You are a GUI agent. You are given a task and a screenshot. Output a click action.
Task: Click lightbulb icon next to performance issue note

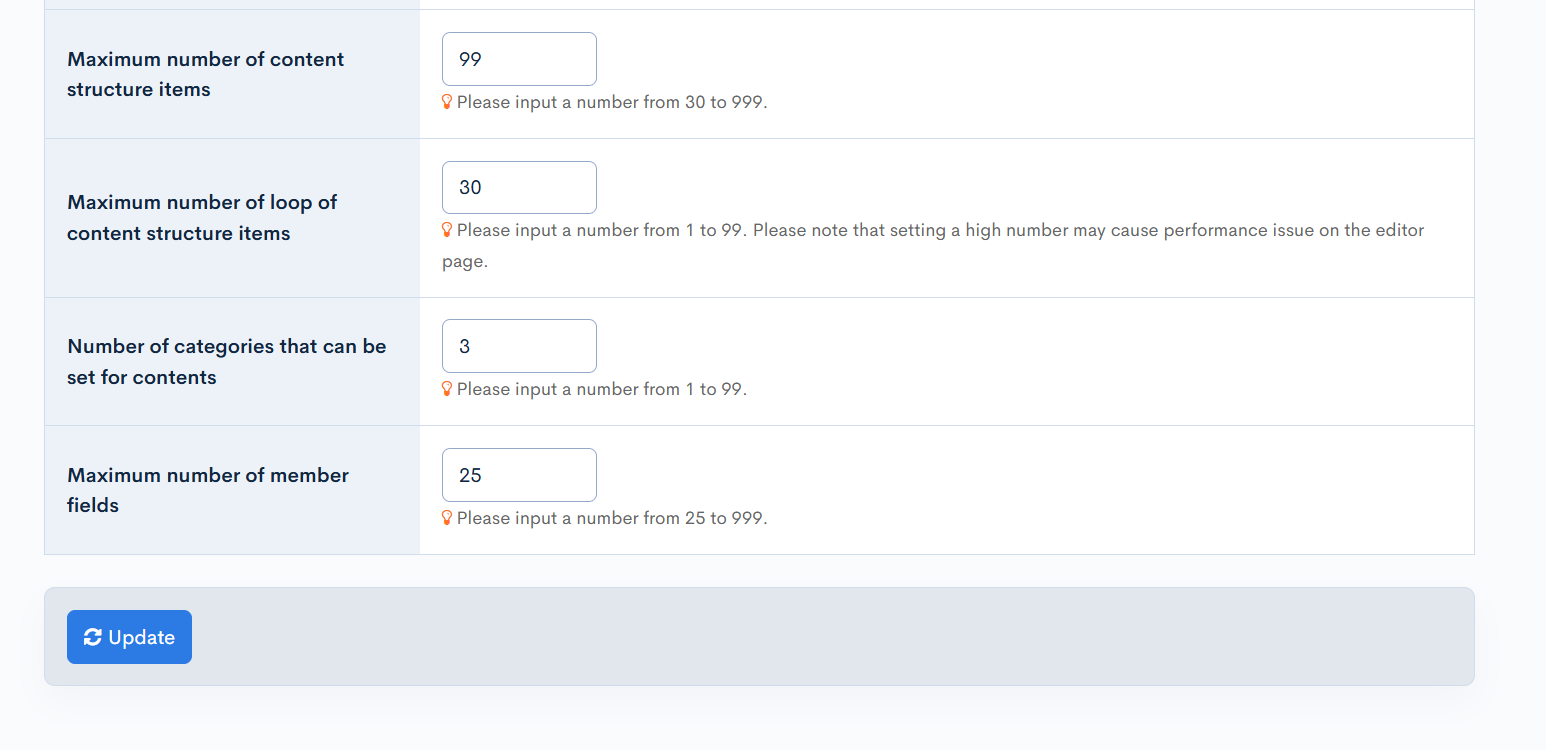point(447,230)
